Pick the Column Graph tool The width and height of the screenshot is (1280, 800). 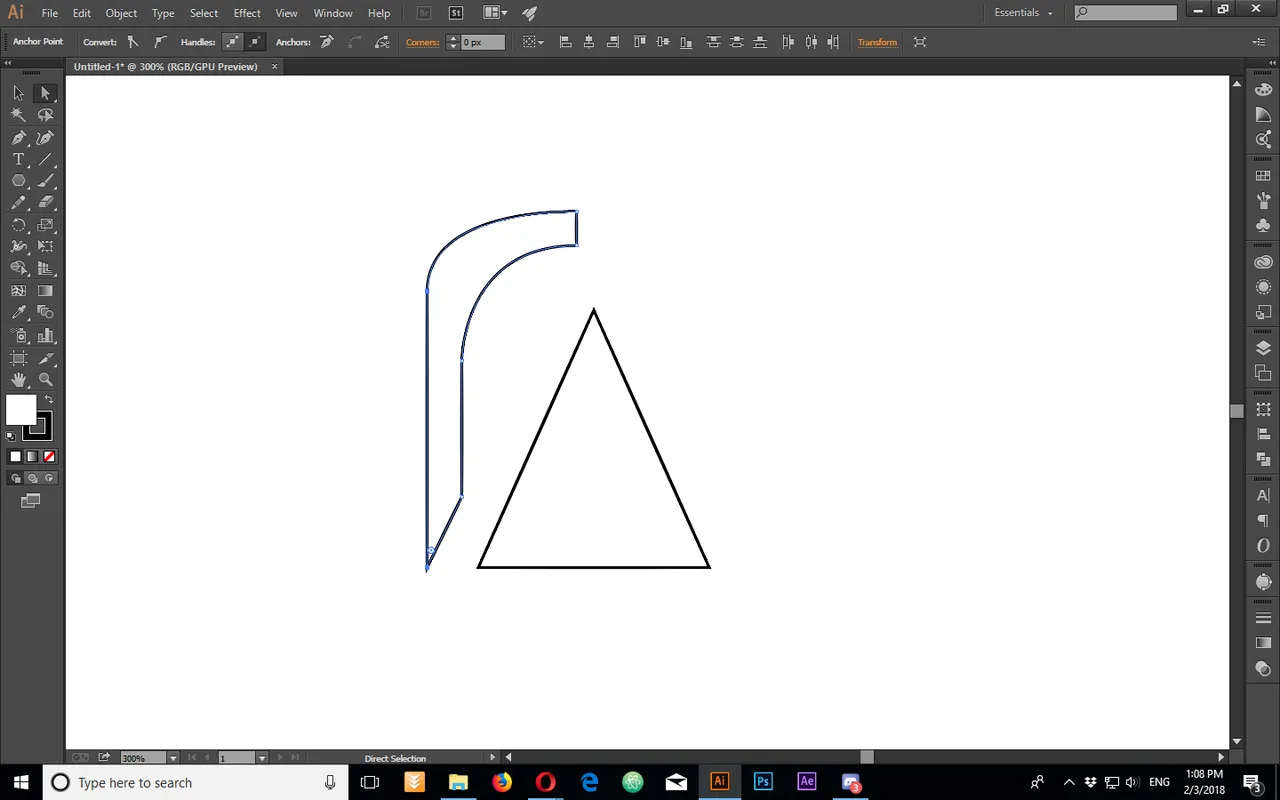[45, 336]
